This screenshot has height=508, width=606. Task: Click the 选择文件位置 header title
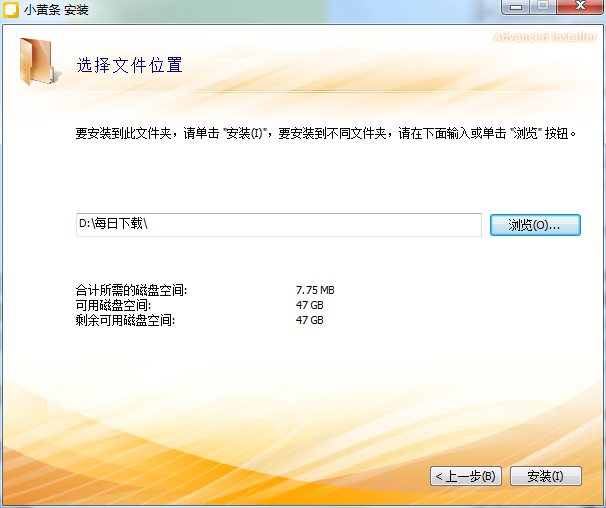pos(130,65)
